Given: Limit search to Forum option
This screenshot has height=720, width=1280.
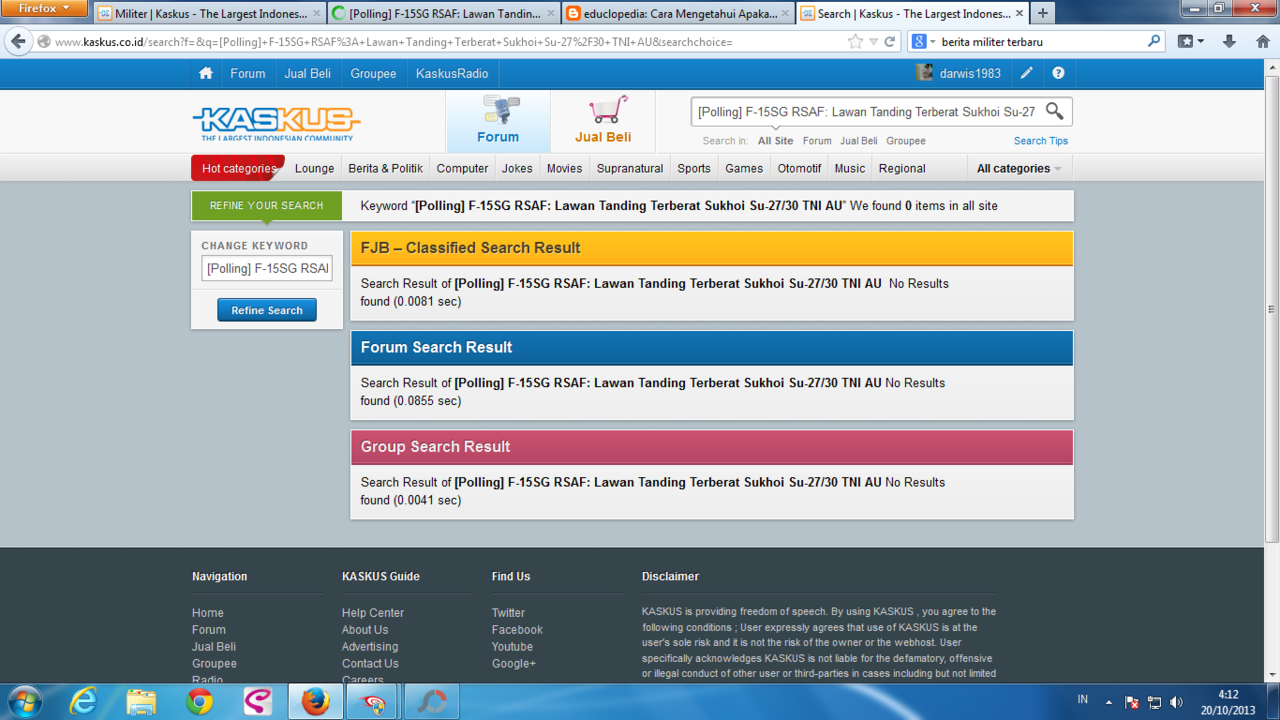Looking at the screenshot, I should coord(817,141).
